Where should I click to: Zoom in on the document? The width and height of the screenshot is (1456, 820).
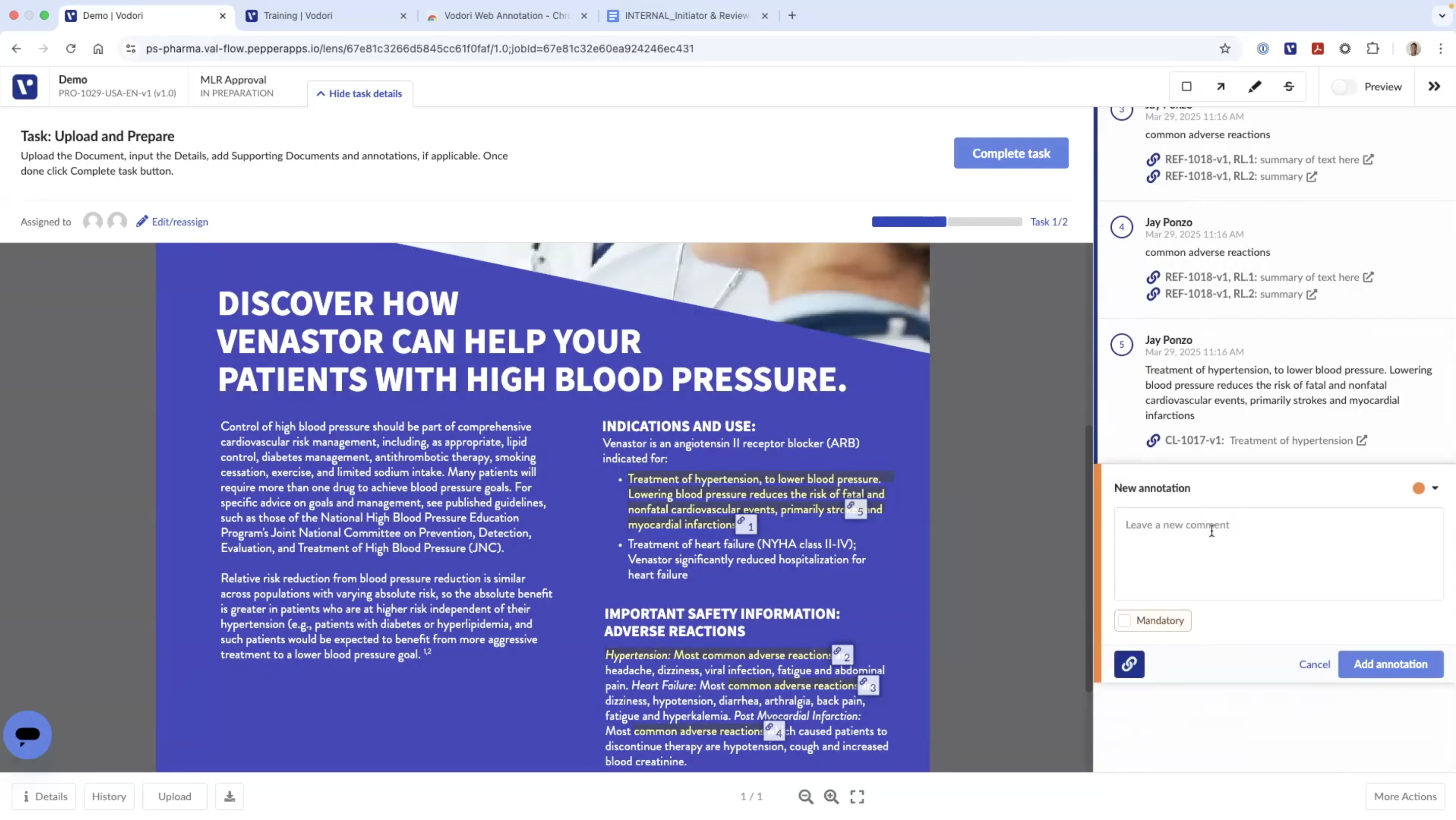[x=831, y=796]
